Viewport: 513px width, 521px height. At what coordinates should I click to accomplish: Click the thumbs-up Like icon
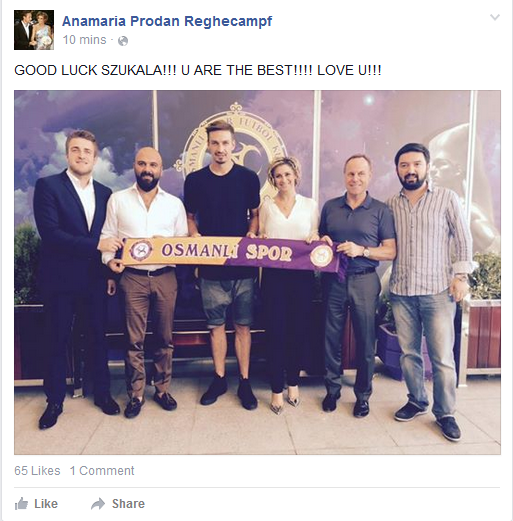tap(22, 504)
